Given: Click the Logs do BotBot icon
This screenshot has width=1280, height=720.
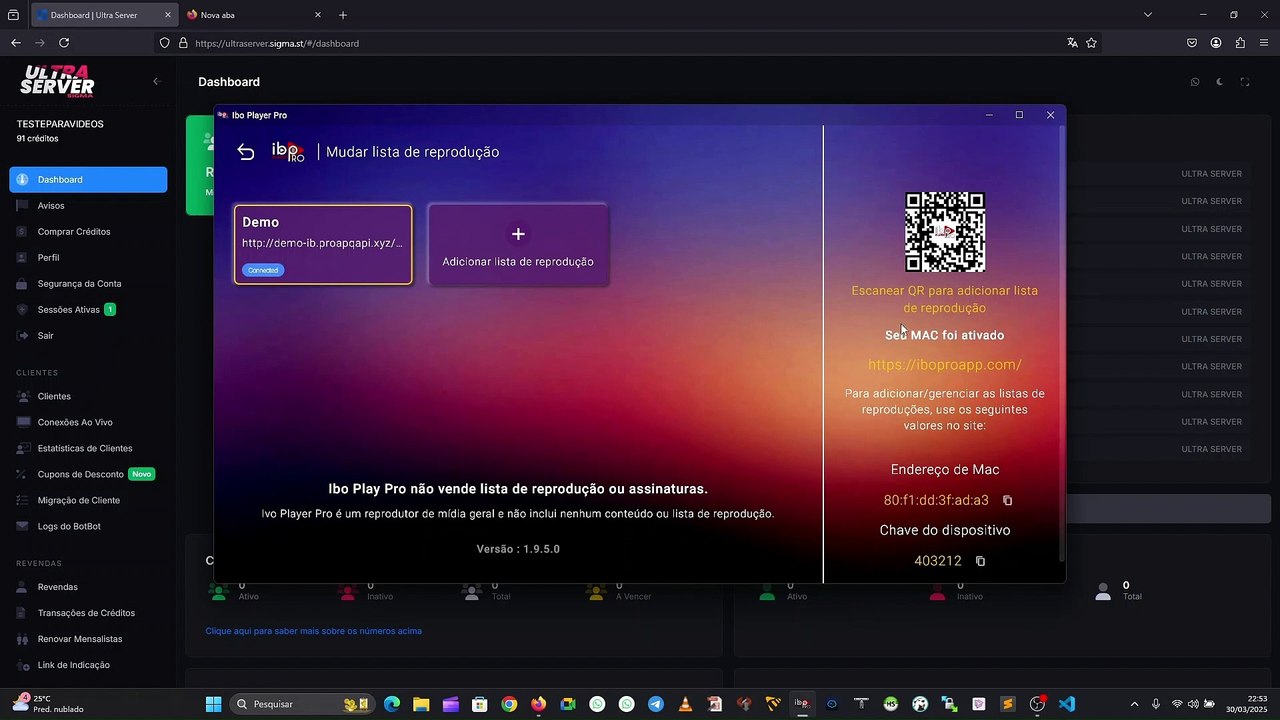Looking at the screenshot, I should click(23, 526).
